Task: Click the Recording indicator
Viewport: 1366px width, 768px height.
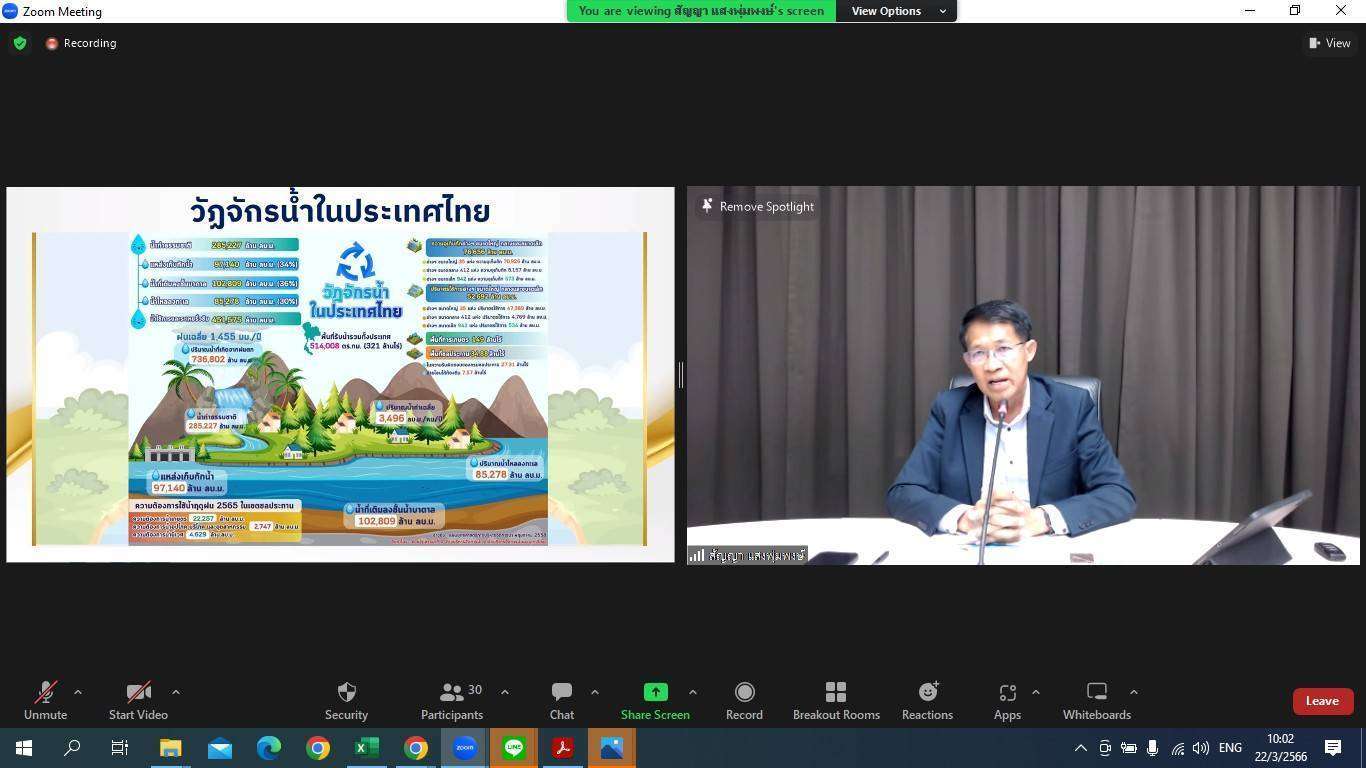Action: [81, 43]
